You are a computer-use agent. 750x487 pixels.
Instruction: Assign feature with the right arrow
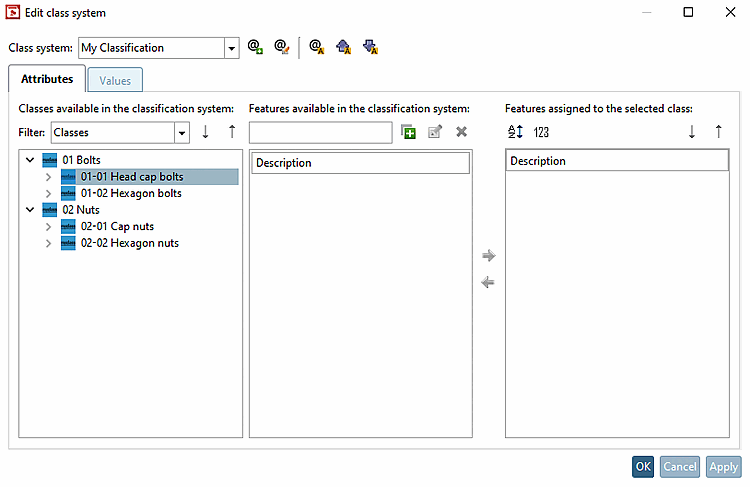pyautogui.click(x=488, y=256)
